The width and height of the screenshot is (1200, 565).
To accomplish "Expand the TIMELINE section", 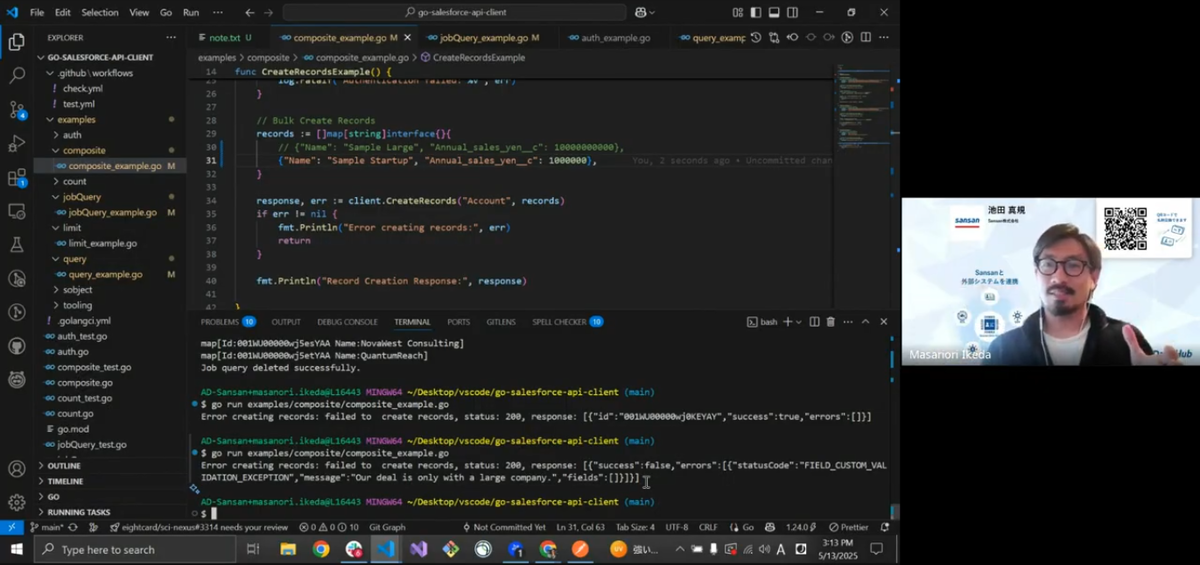I will [x=66, y=481].
